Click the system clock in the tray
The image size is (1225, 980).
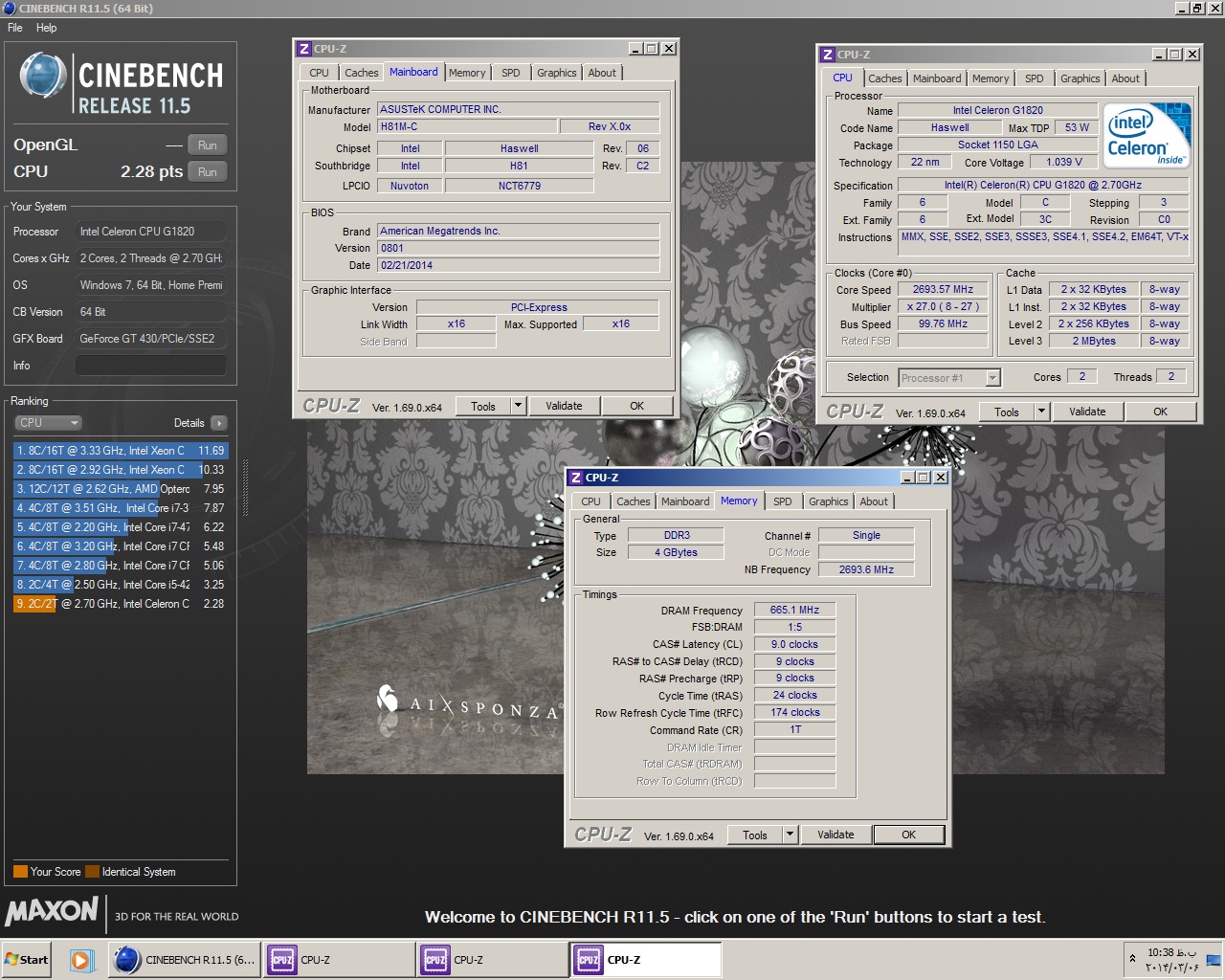(1172, 960)
